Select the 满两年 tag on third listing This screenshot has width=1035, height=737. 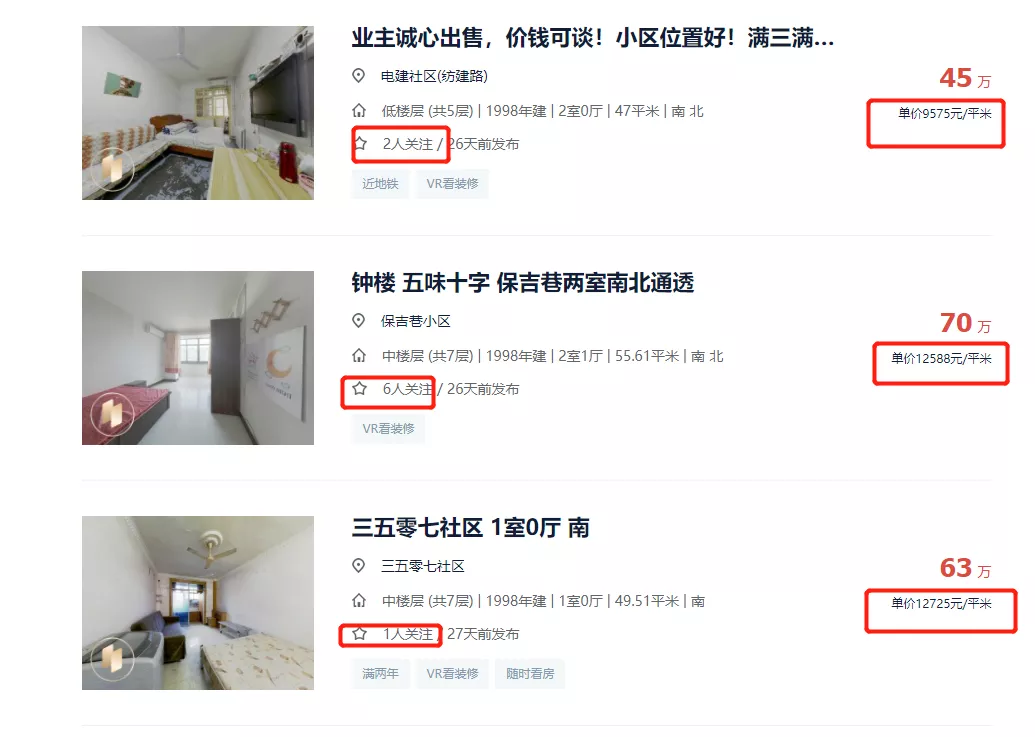pyautogui.click(x=380, y=674)
